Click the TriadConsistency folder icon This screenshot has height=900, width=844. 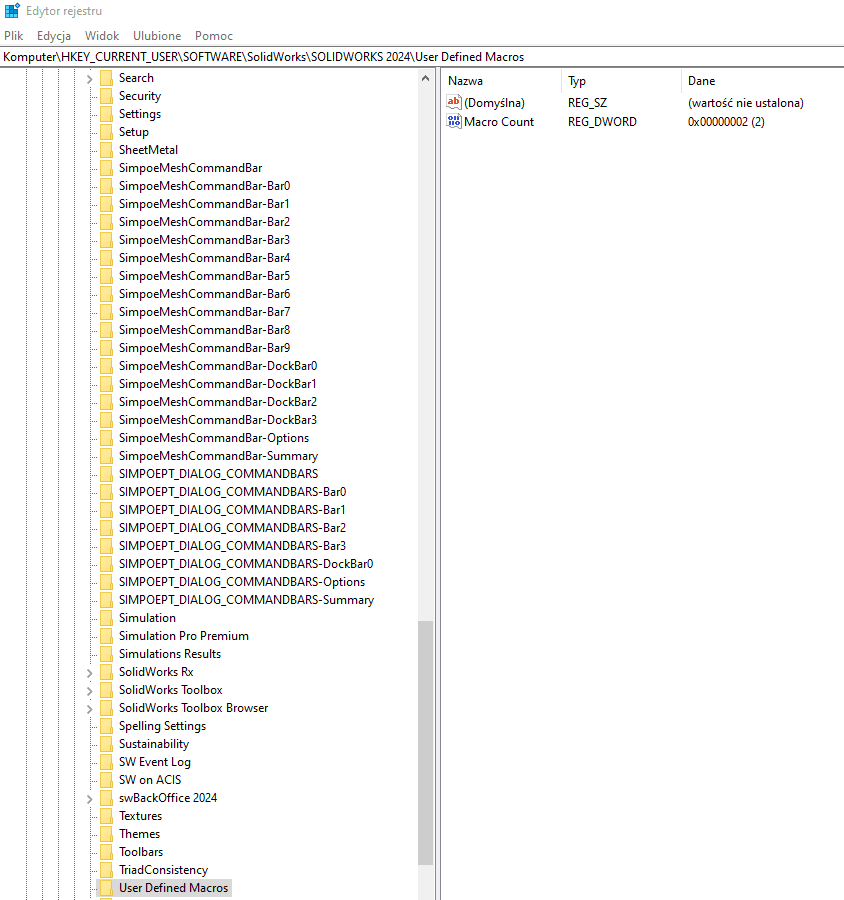pyautogui.click(x=106, y=870)
